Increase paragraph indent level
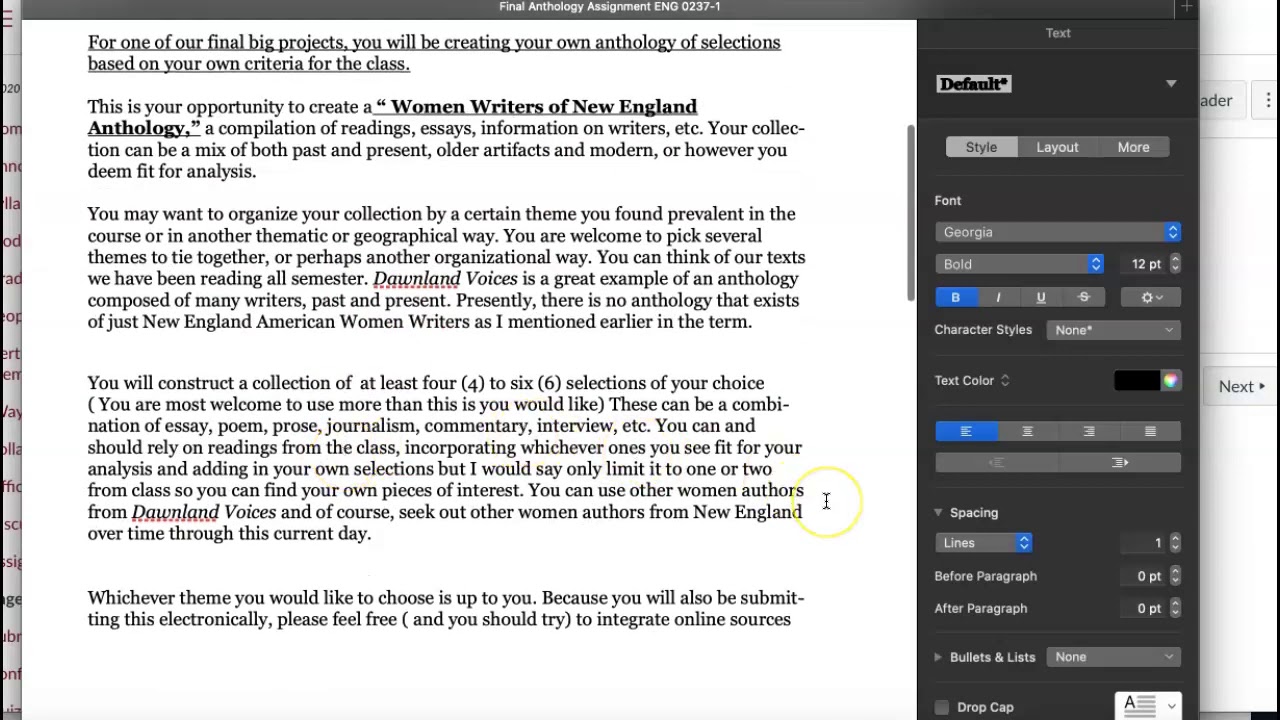The image size is (1280, 720). click(x=1120, y=462)
